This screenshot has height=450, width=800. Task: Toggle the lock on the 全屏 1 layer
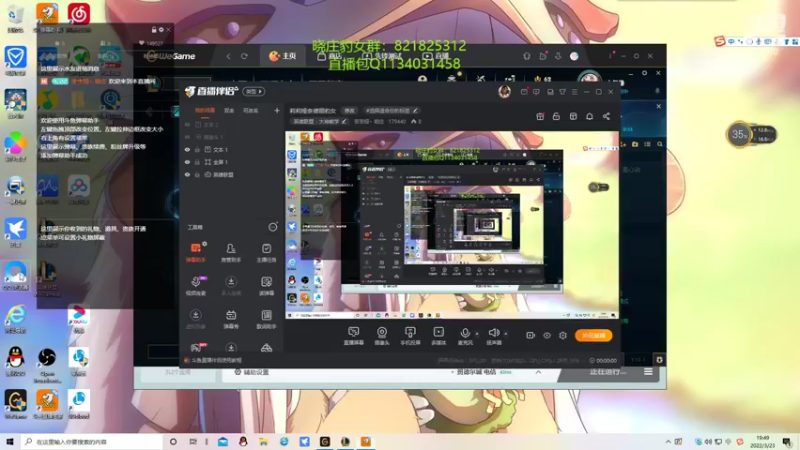pos(197,162)
